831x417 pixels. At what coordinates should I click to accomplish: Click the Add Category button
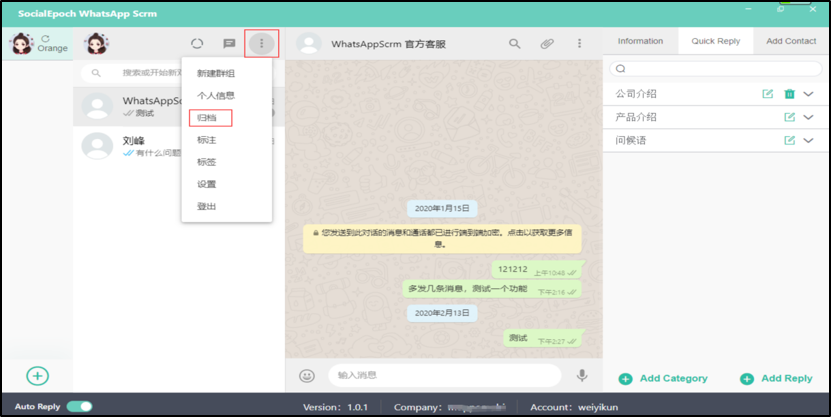(x=663, y=378)
